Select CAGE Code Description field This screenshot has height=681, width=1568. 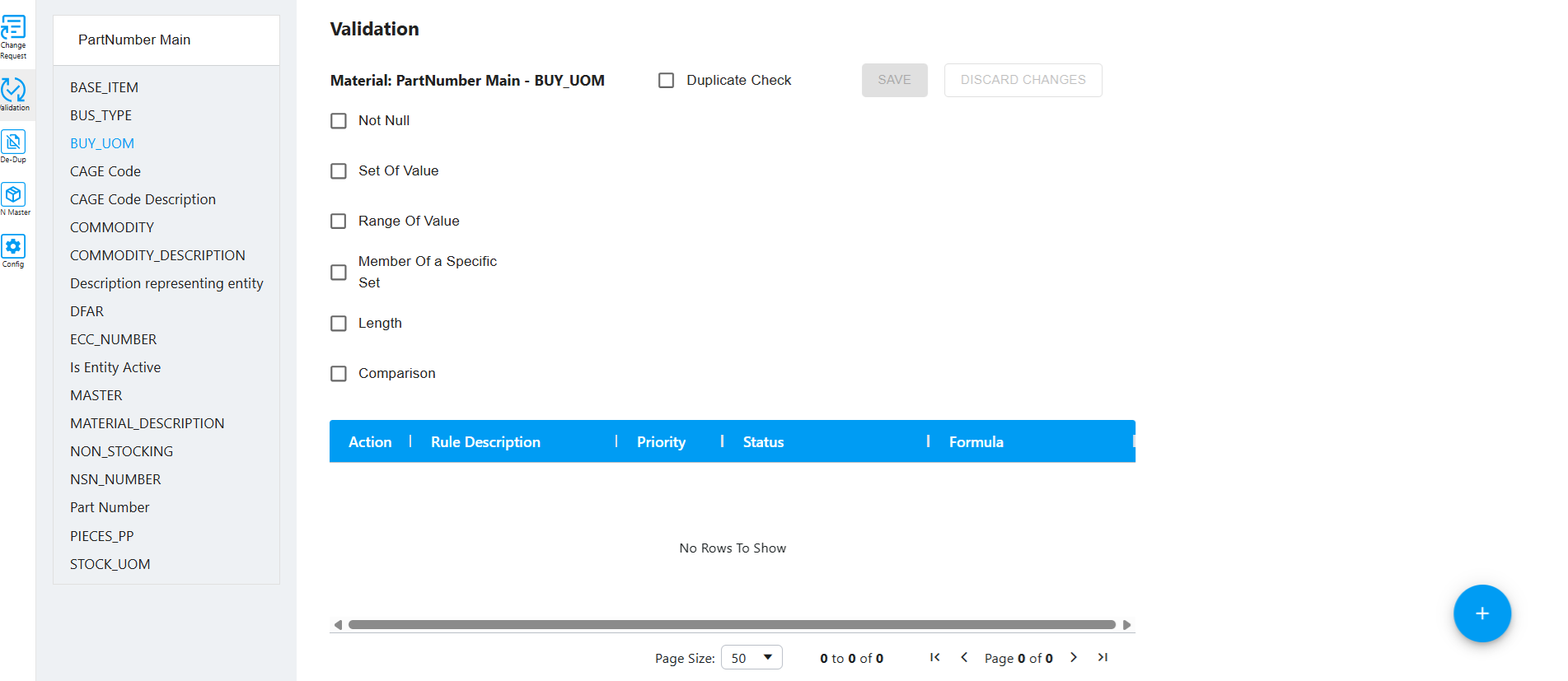pyautogui.click(x=143, y=199)
